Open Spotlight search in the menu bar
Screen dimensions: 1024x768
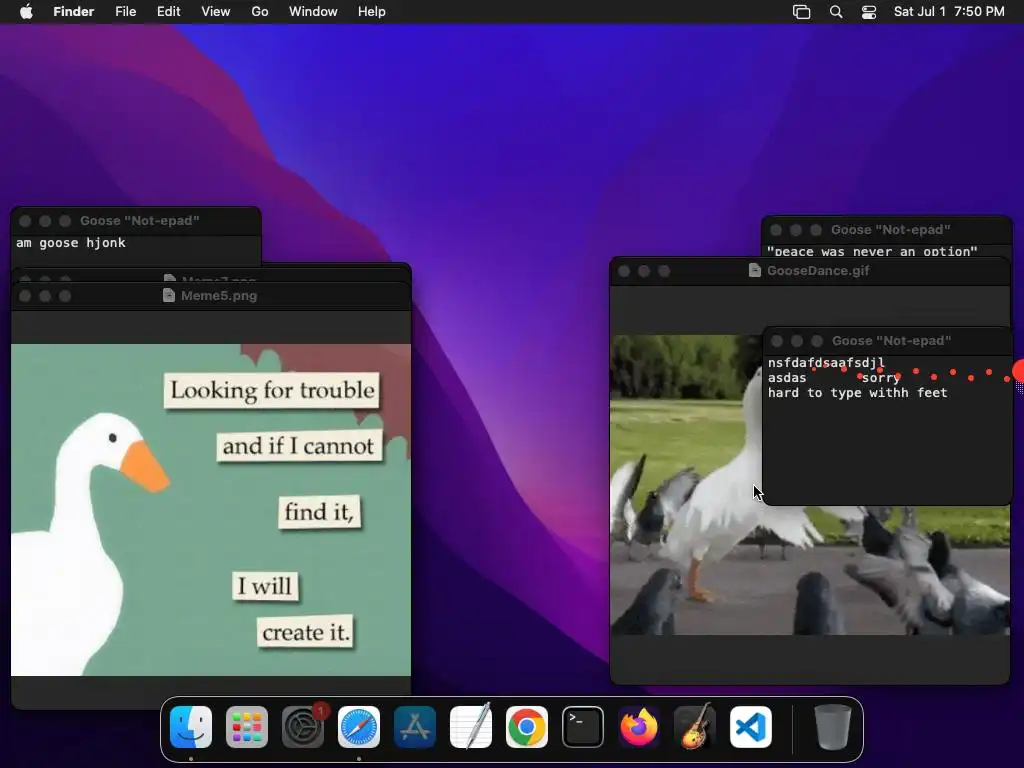tap(836, 12)
